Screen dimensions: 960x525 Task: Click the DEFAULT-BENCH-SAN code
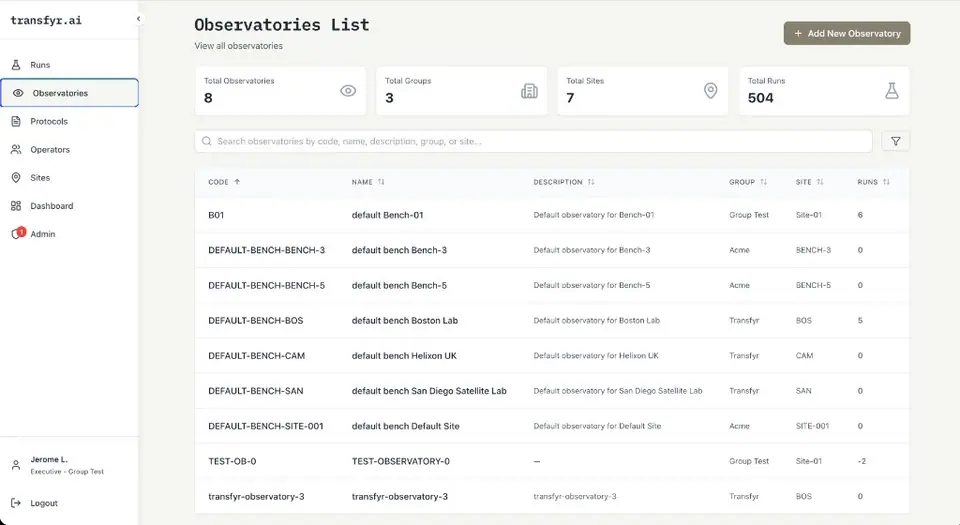point(255,391)
